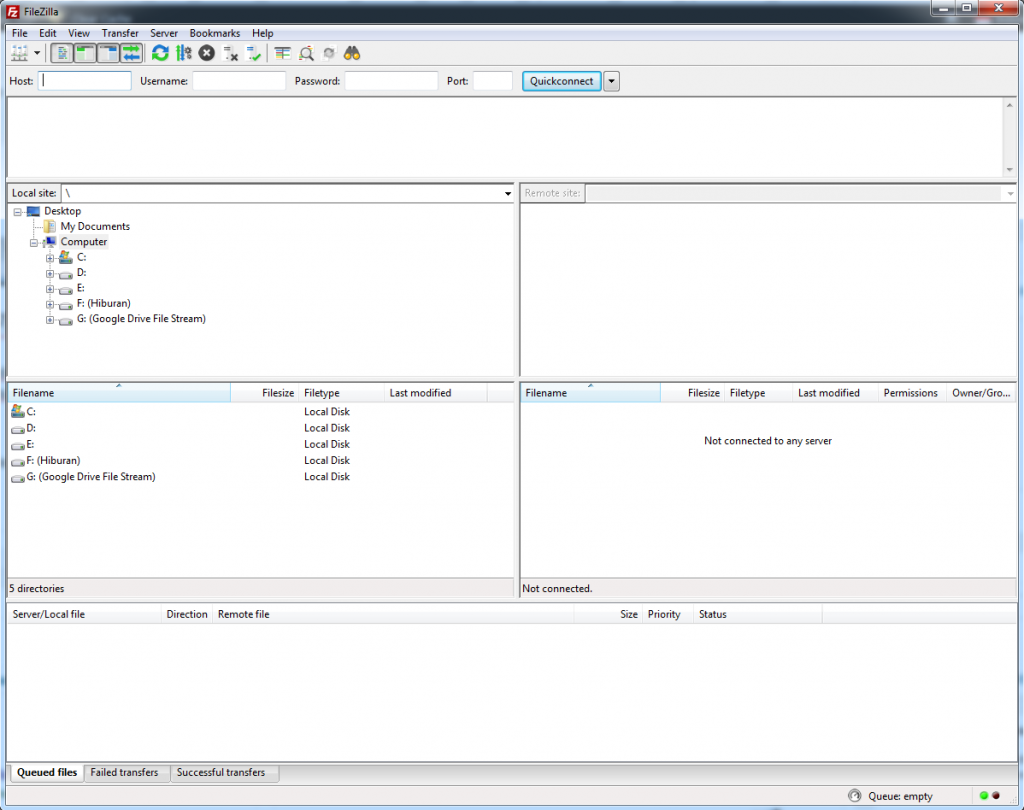The height and width of the screenshot is (810, 1024).
Task: Switch to the Failed transfers tab
Action: (x=124, y=772)
